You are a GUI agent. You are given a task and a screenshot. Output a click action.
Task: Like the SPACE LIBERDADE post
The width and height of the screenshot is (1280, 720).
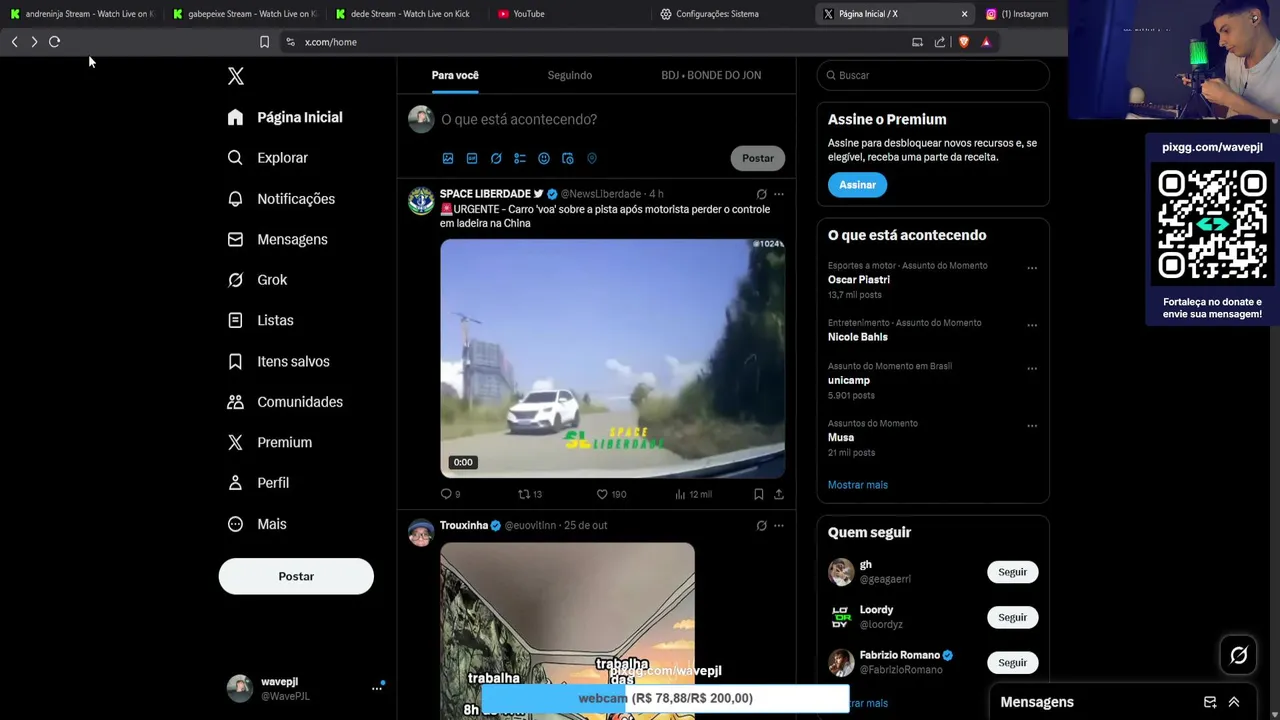pyautogui.click(x=611, y=494)
